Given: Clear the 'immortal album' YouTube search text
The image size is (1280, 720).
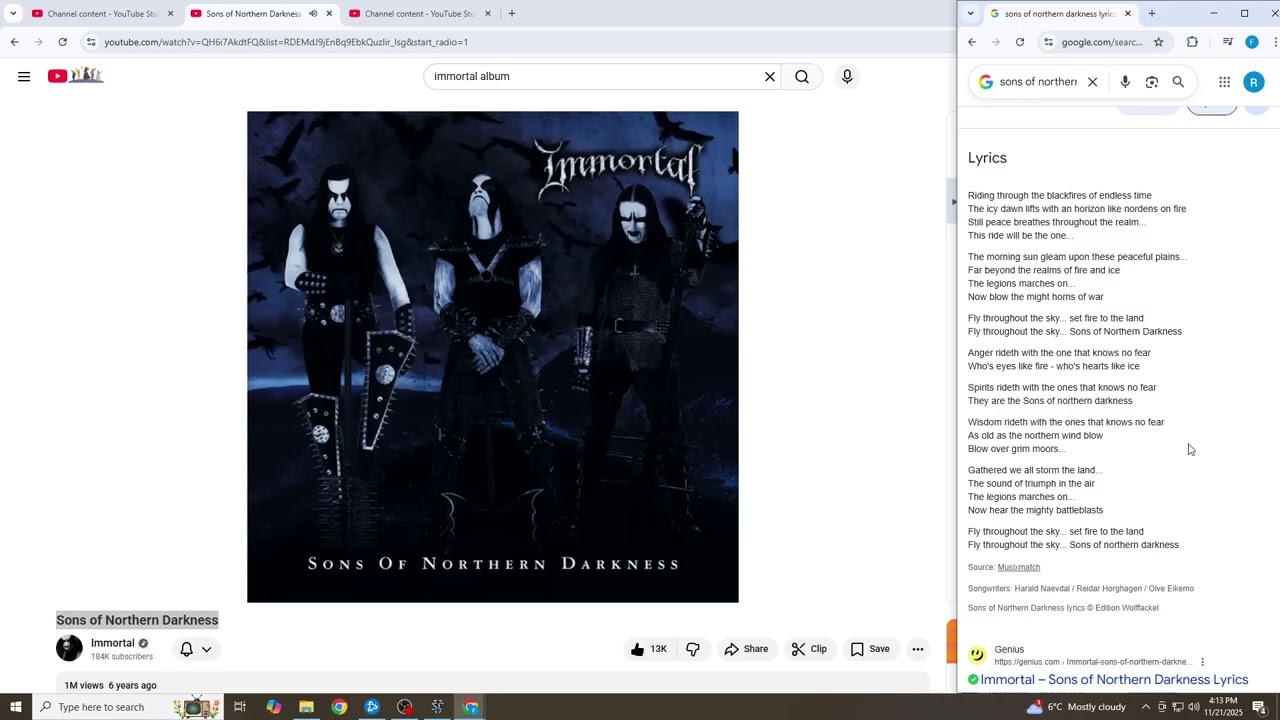Looking at the screenshot, I should tap(770, 76).
